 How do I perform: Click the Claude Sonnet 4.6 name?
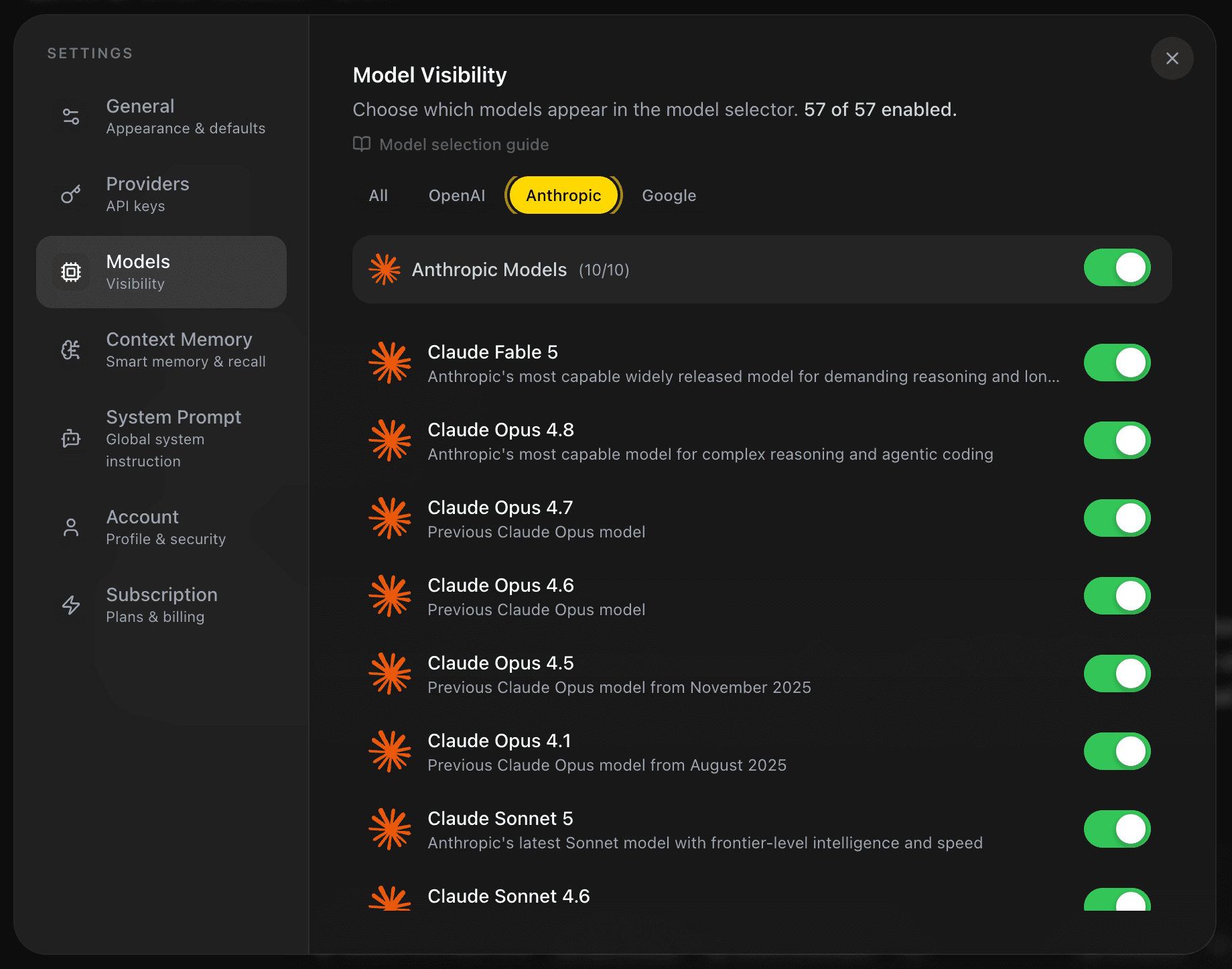coord(508,896)
